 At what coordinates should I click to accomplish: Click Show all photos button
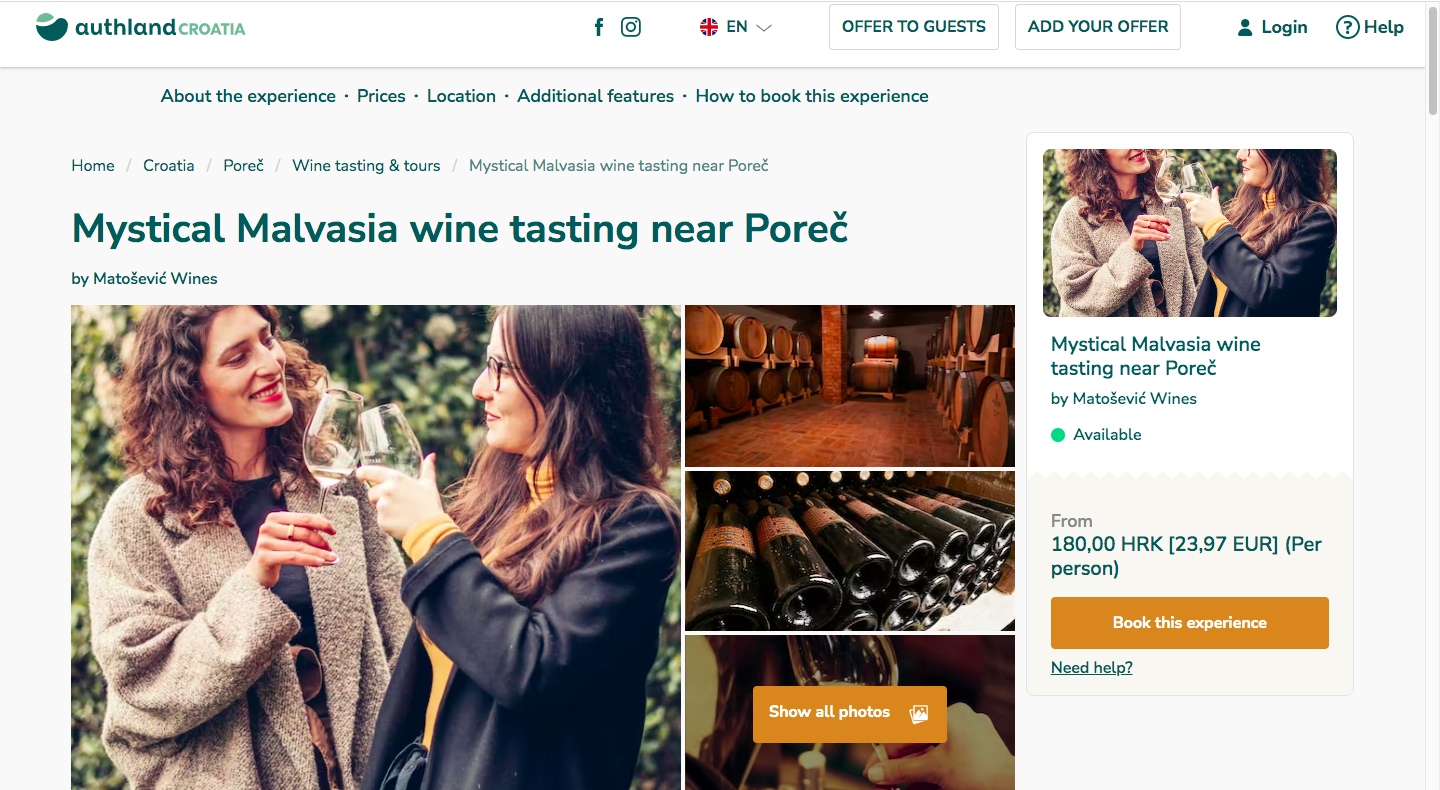pos(849,713)
